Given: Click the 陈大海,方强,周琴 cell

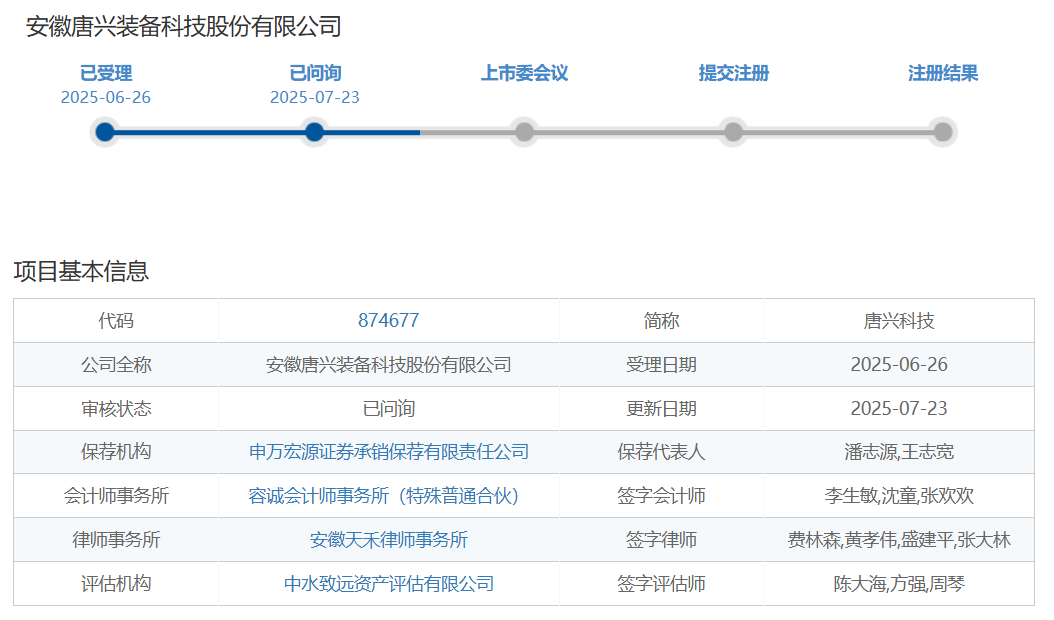Looking at the screenshot, I should (899, 583).
